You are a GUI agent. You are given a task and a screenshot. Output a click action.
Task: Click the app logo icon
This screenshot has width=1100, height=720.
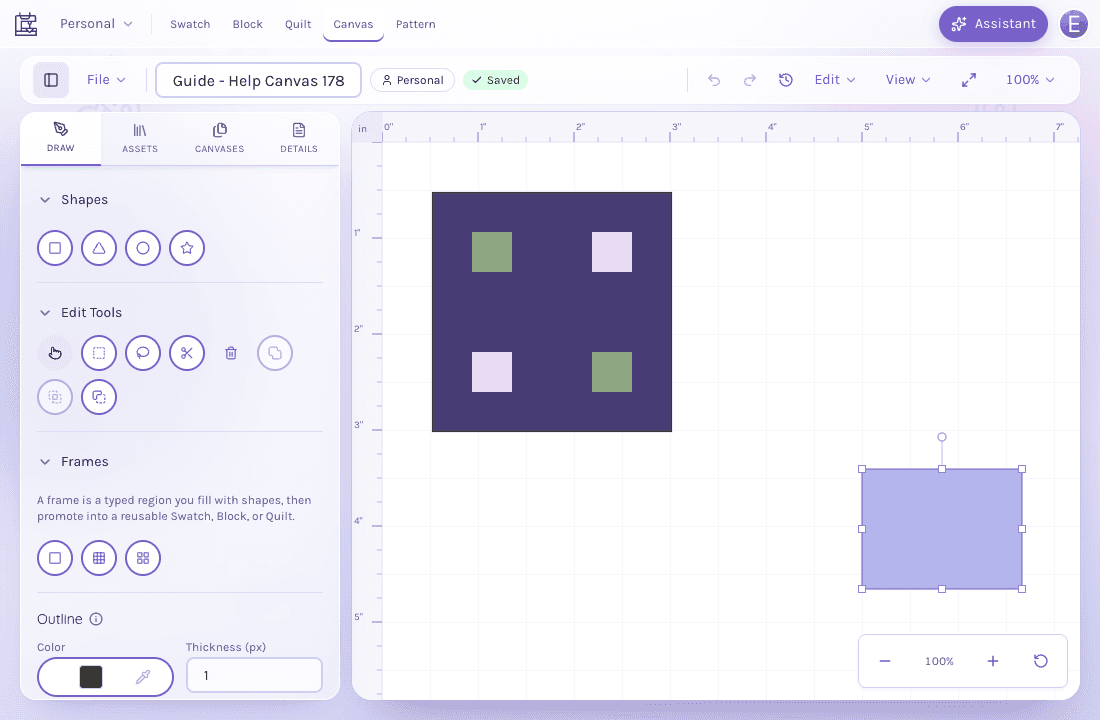tap(26, 24)
